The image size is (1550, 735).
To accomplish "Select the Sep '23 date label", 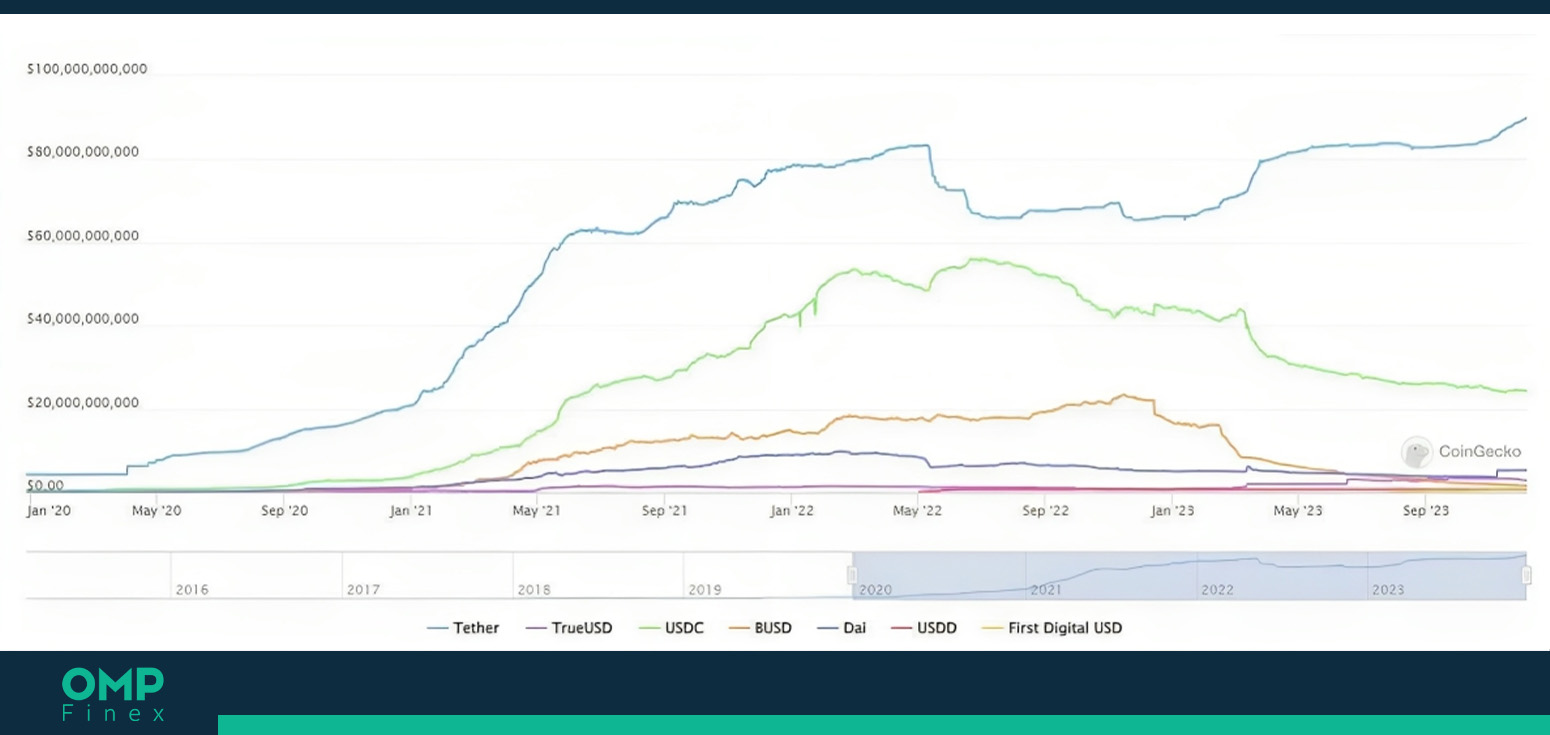I will [1426, 510].
